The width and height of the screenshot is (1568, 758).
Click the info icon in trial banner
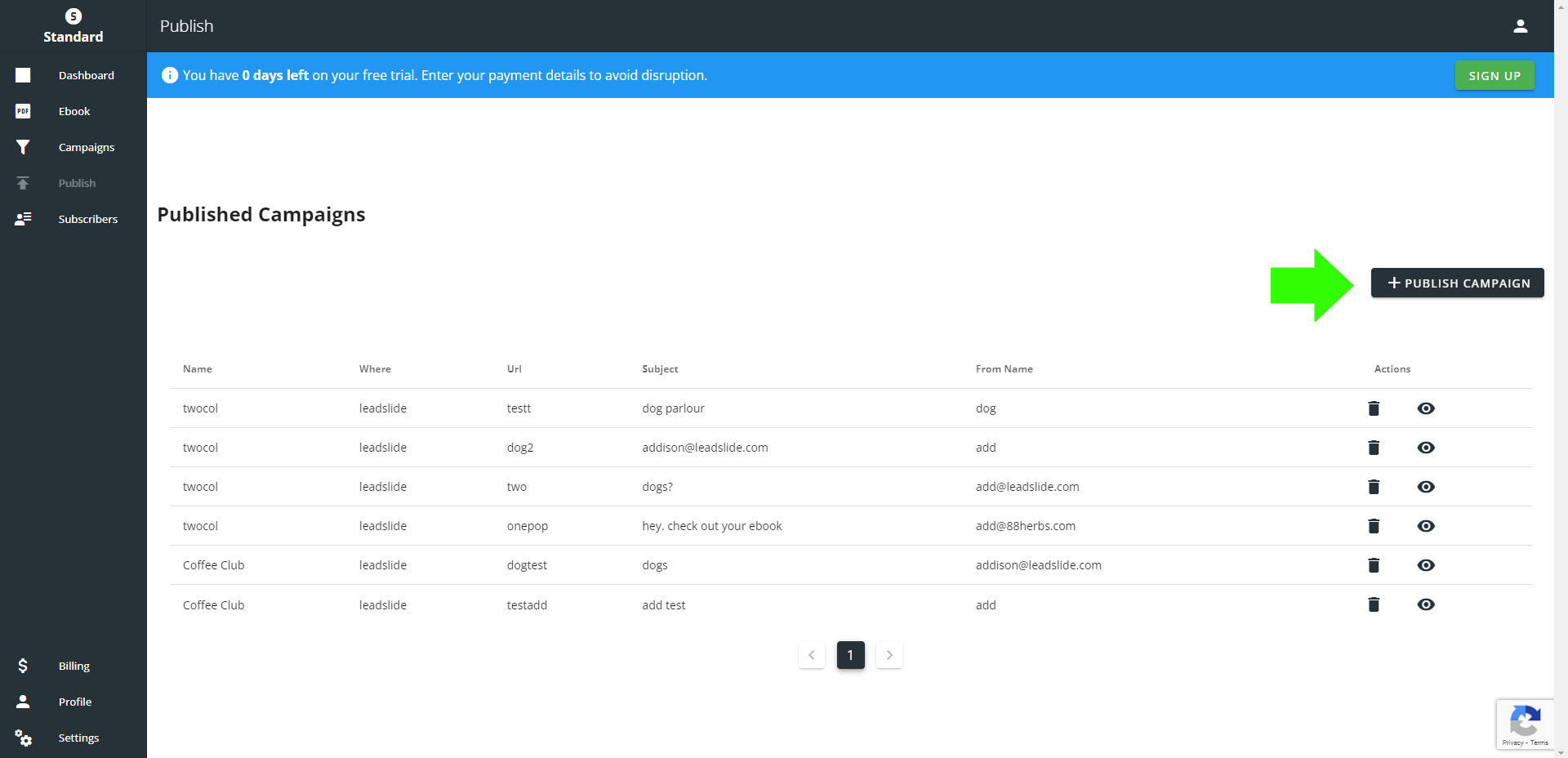(170, 75)
